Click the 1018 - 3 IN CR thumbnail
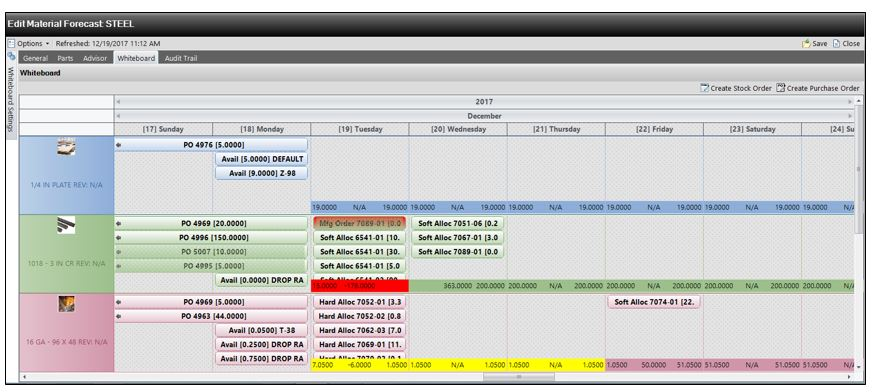Image resolution: width=873 pixels, height=392 pixels. coord(66,226)
